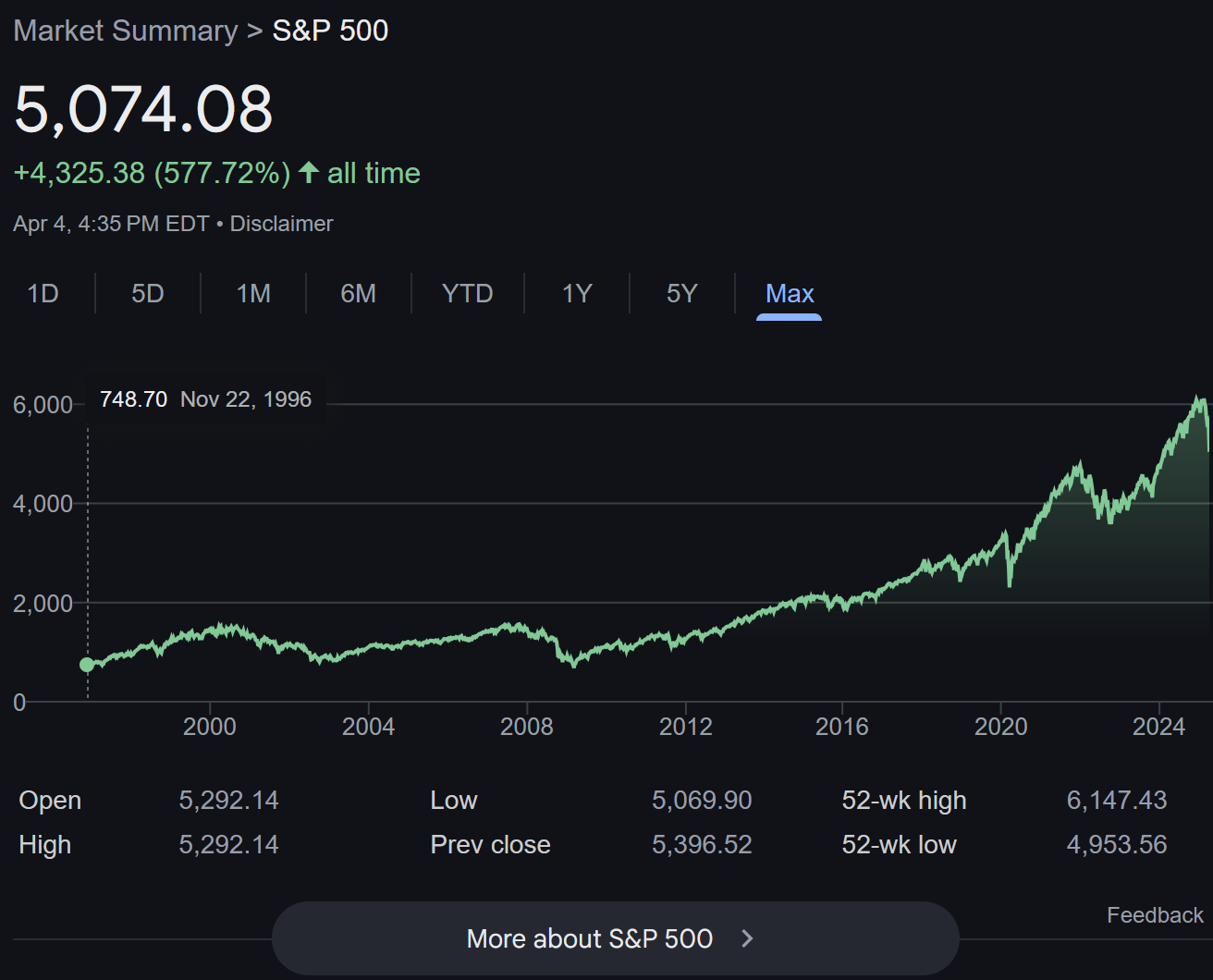Click the 2,000 y-axis label
The height and width of the screenshot is (980, 1213).
tap(43, 603)
